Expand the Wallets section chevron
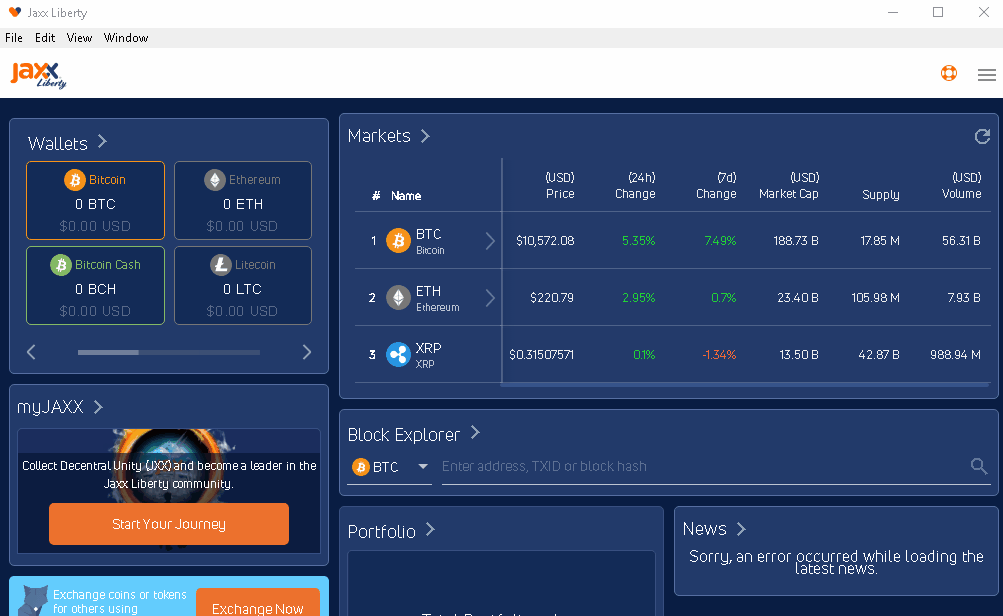This screenshot has width=1003, height=616. tap(102, 141)
